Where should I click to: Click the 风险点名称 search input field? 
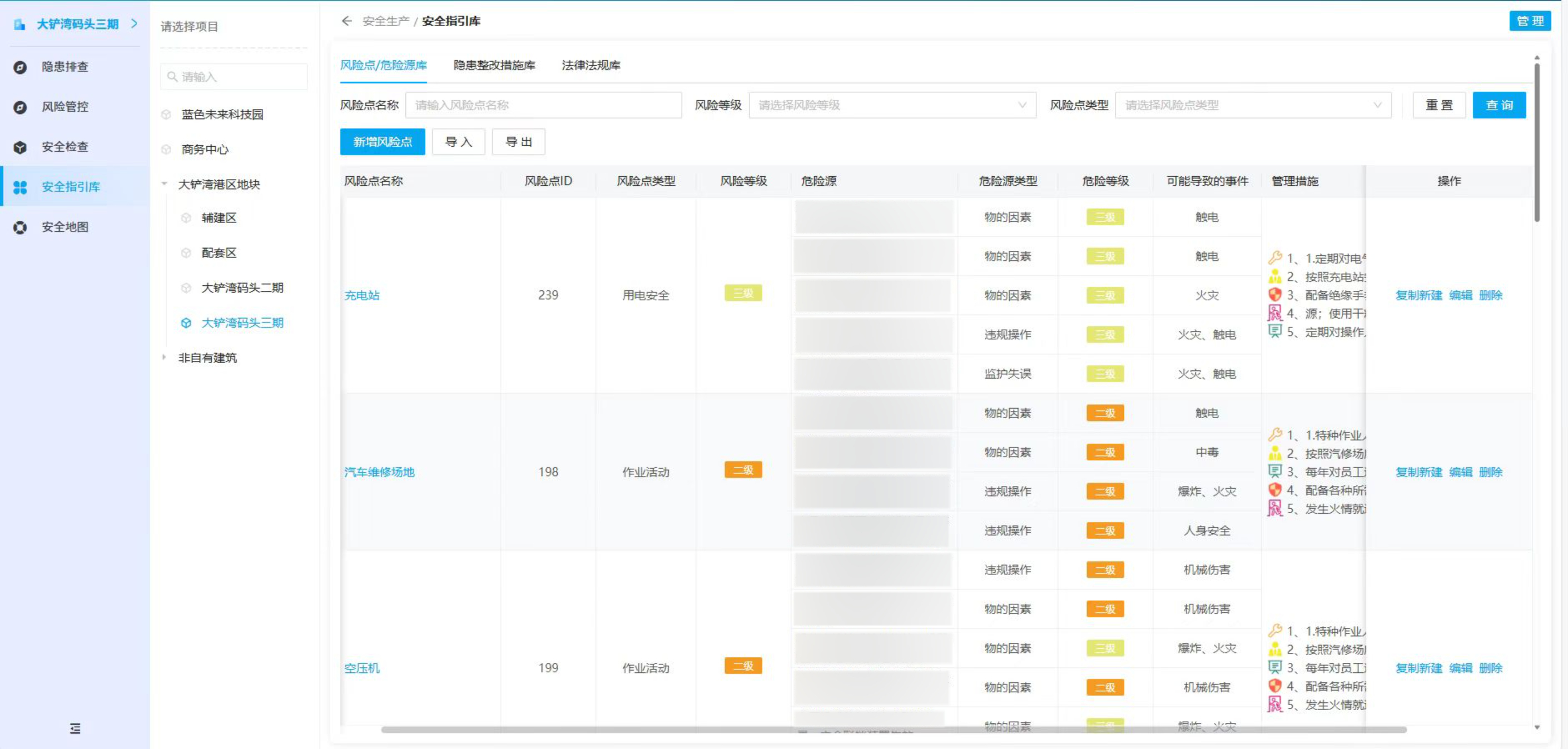tap(543, 105)
